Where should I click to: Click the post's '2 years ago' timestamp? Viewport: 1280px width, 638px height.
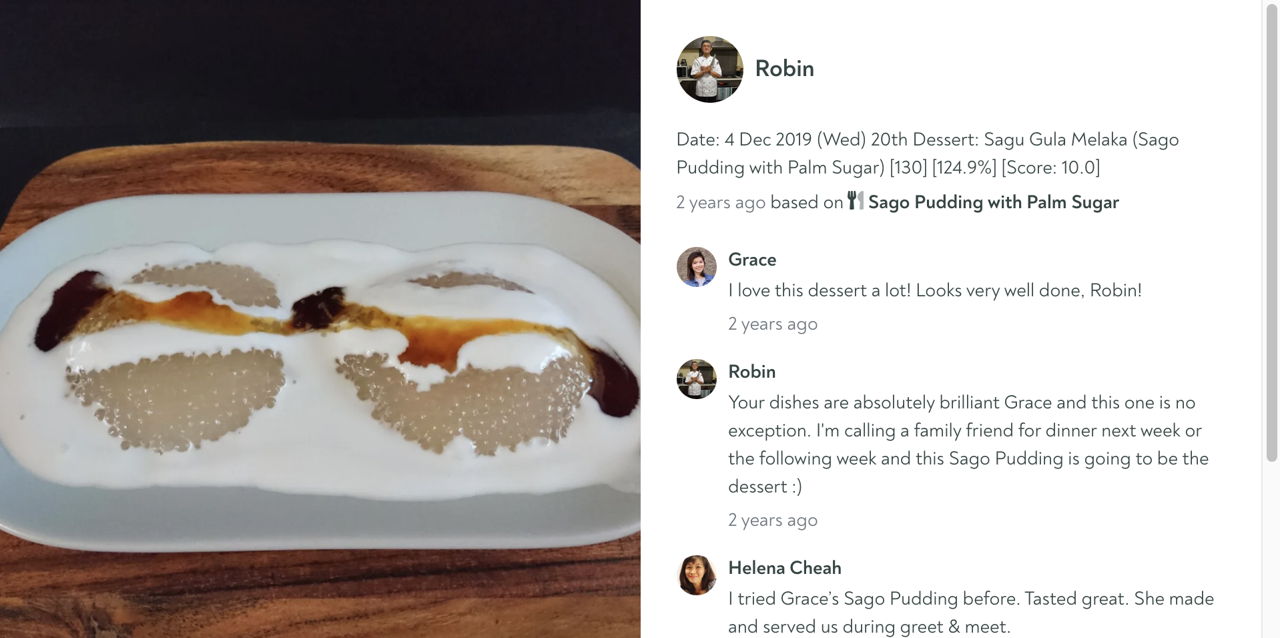721,202
